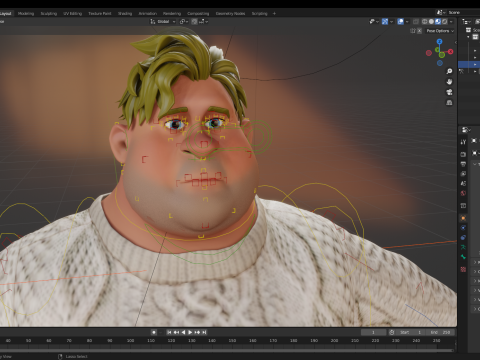The height and width of the screenshot is (360, 480).
Task: Click the negative X axis gizmo circle
Action: (x=429, y=53)
